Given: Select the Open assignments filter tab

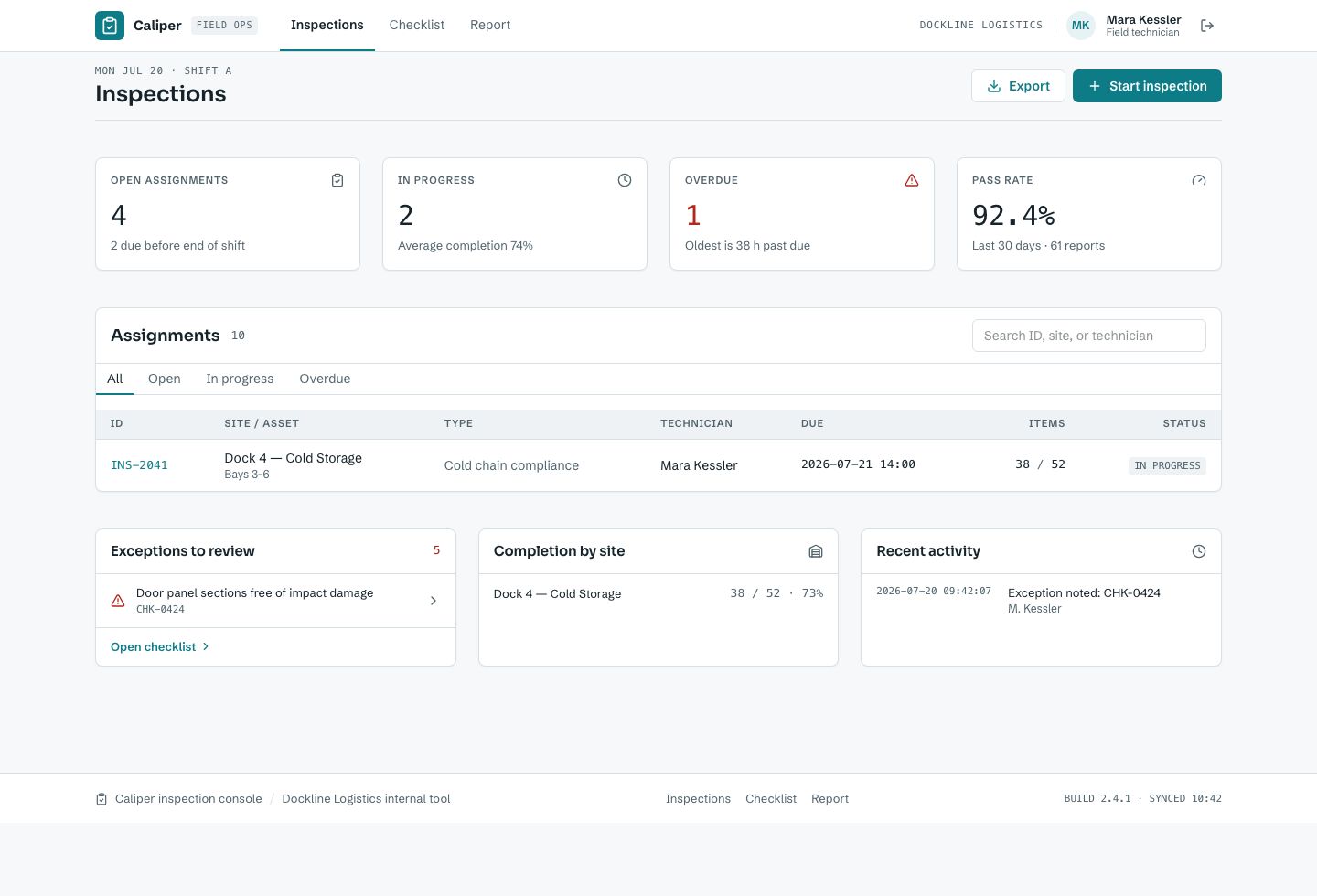Looking at the screenshot, I should 165,379.
